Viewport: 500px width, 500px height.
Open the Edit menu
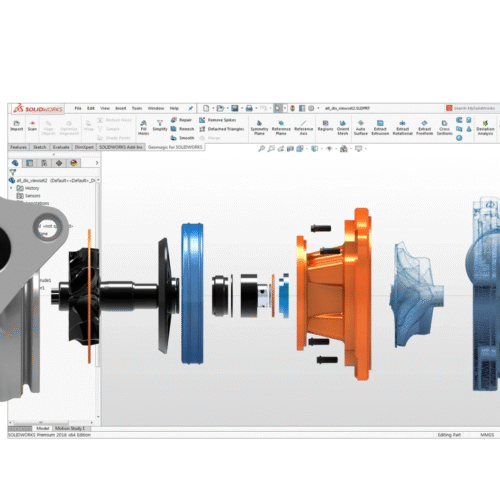point(91,108)
